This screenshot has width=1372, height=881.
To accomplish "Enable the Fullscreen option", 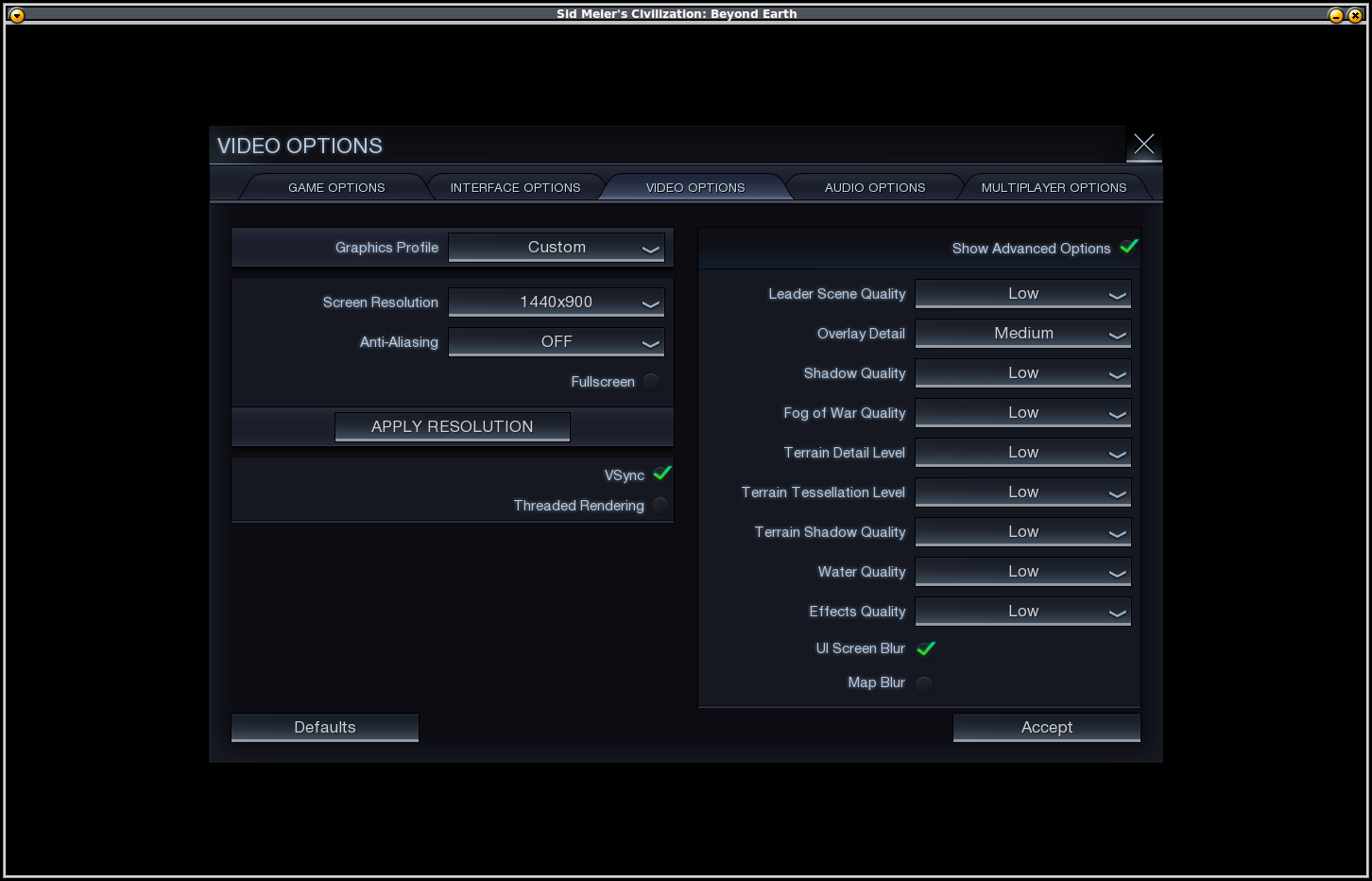I will [651, 382].
